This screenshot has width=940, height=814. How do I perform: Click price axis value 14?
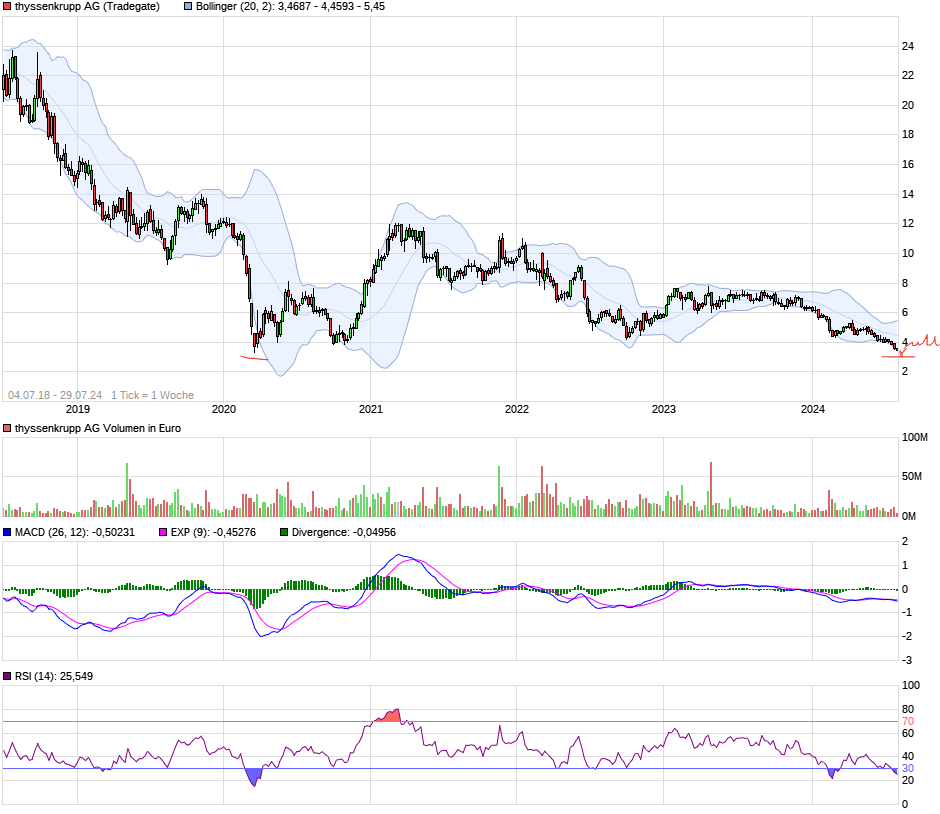pyautogui.click(x=908, y=194)
